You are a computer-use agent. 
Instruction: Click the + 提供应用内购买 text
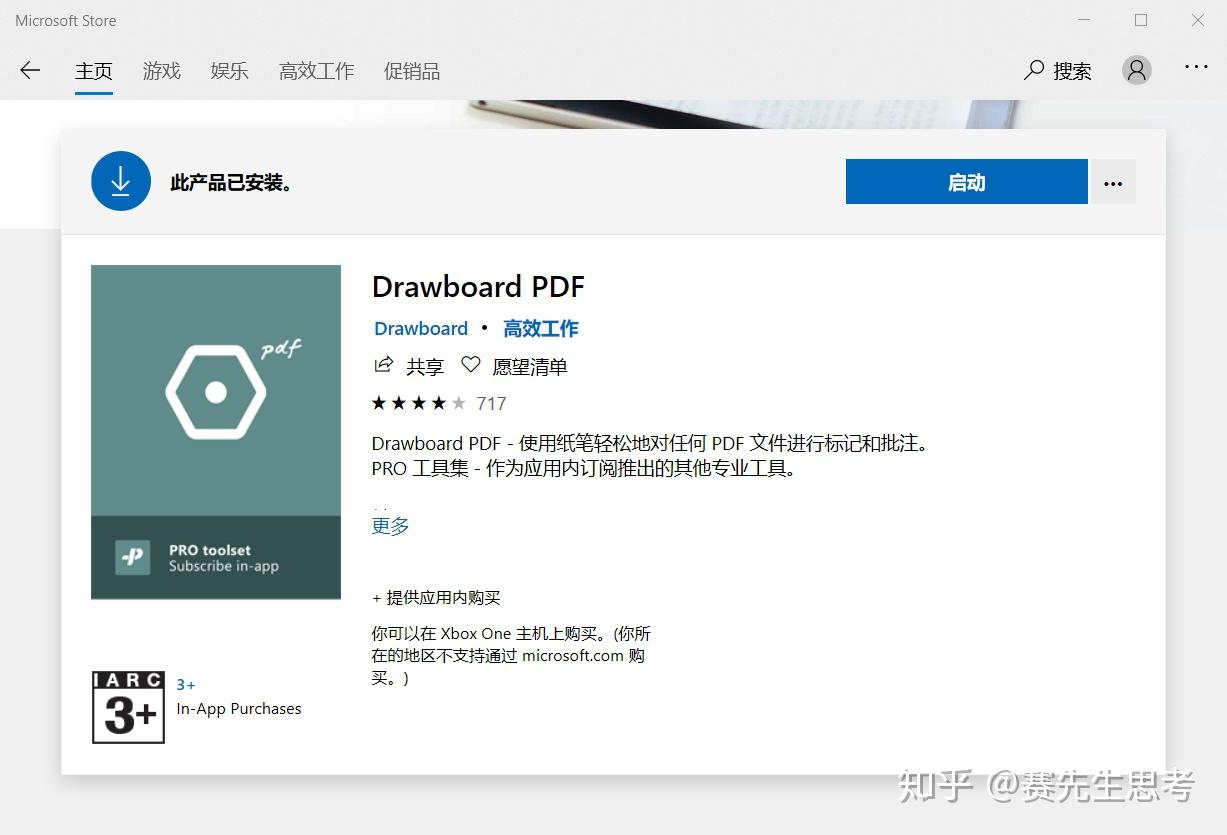(436, 597)
